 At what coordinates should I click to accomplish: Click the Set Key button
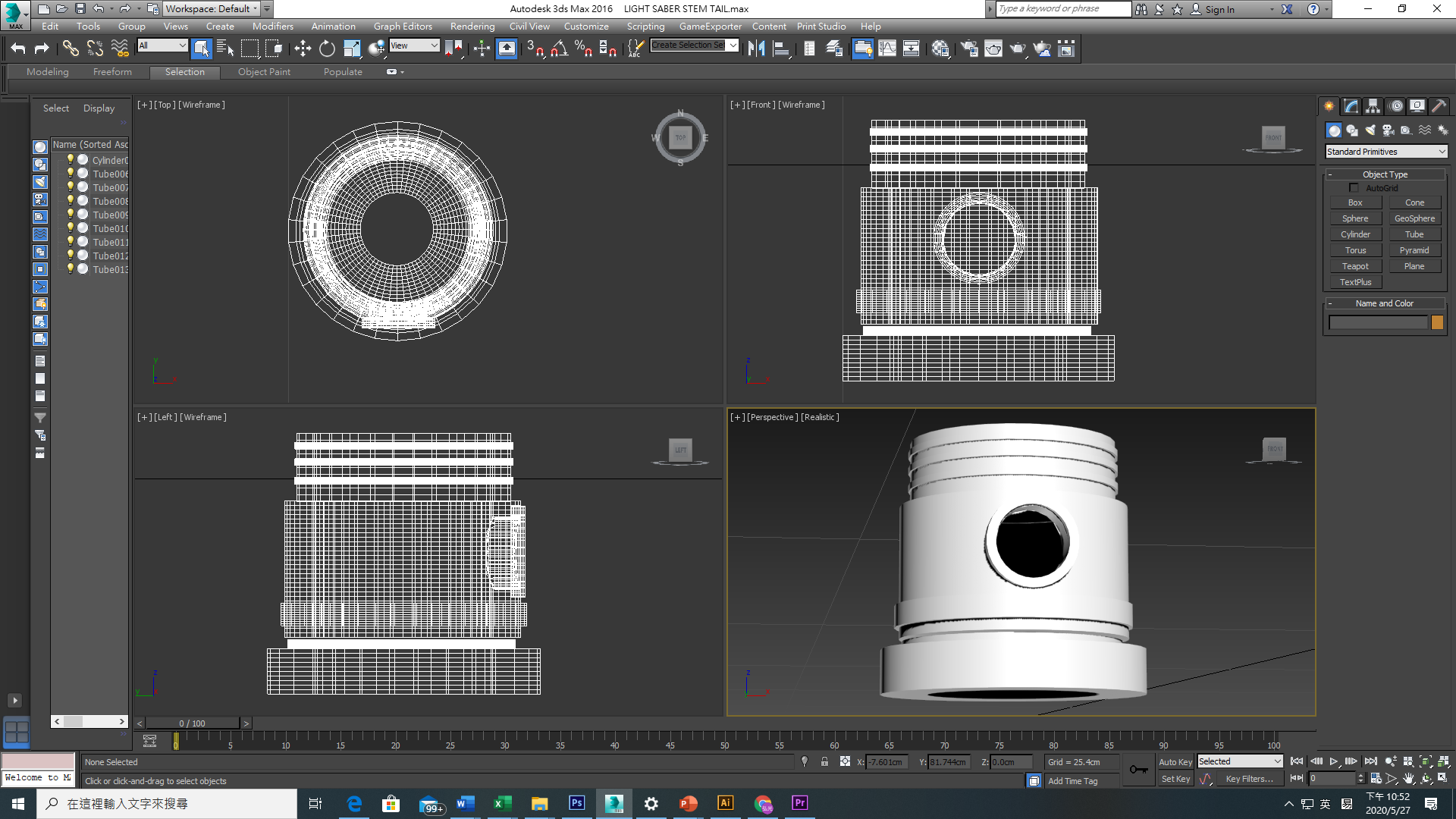tap(1175, 779)
